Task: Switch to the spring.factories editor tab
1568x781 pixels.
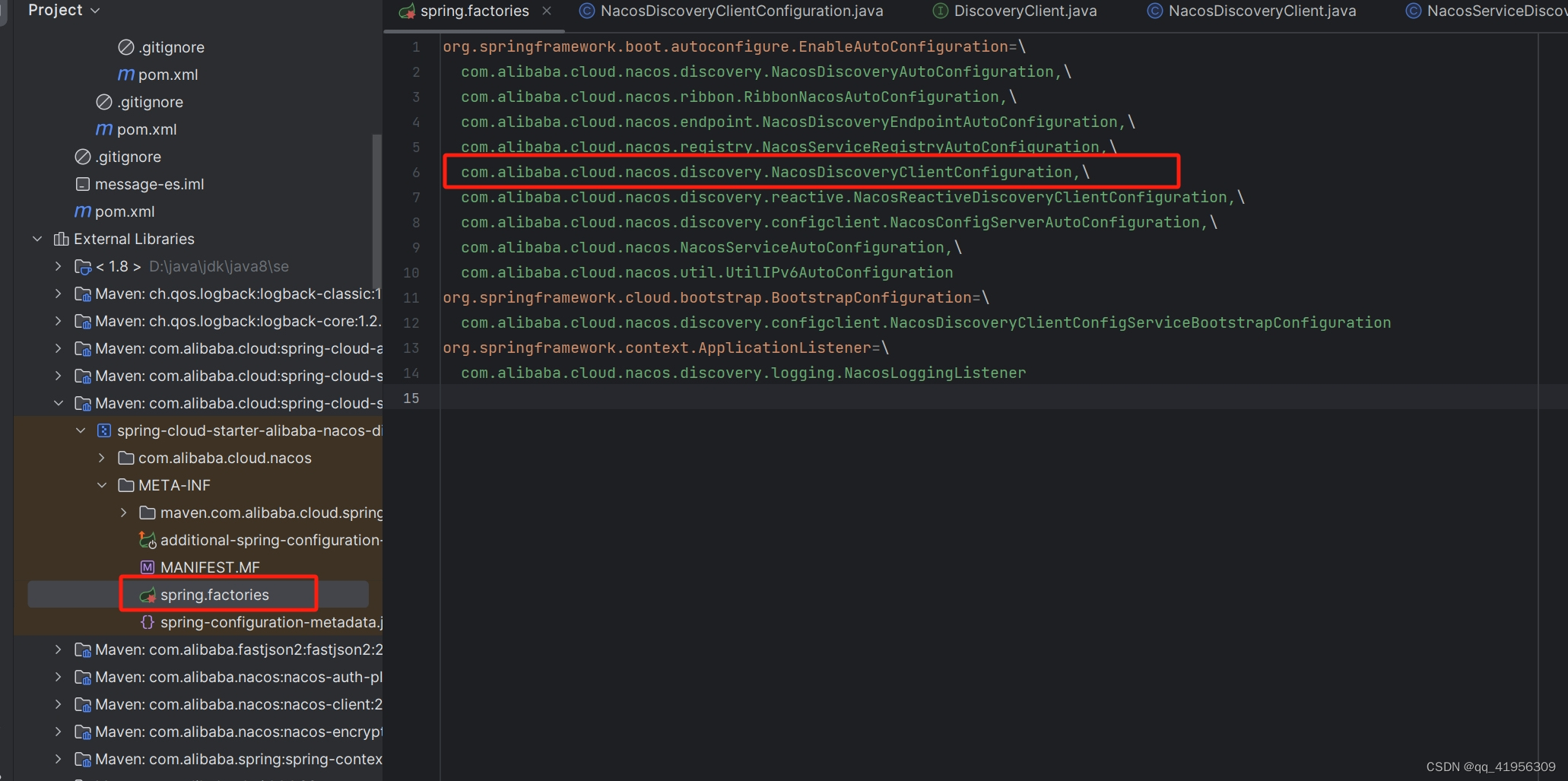Action: pyautogui.click(x=475, y=11)
